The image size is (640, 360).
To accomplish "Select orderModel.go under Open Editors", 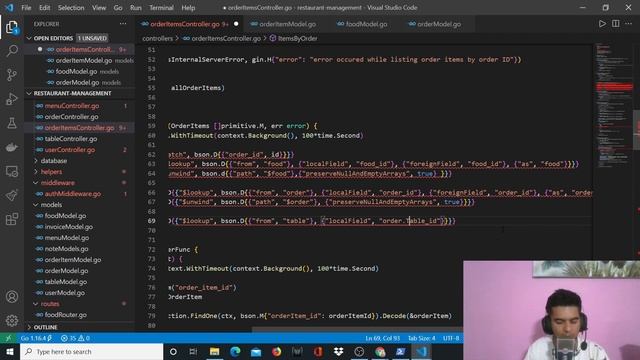I will (77, 82).
